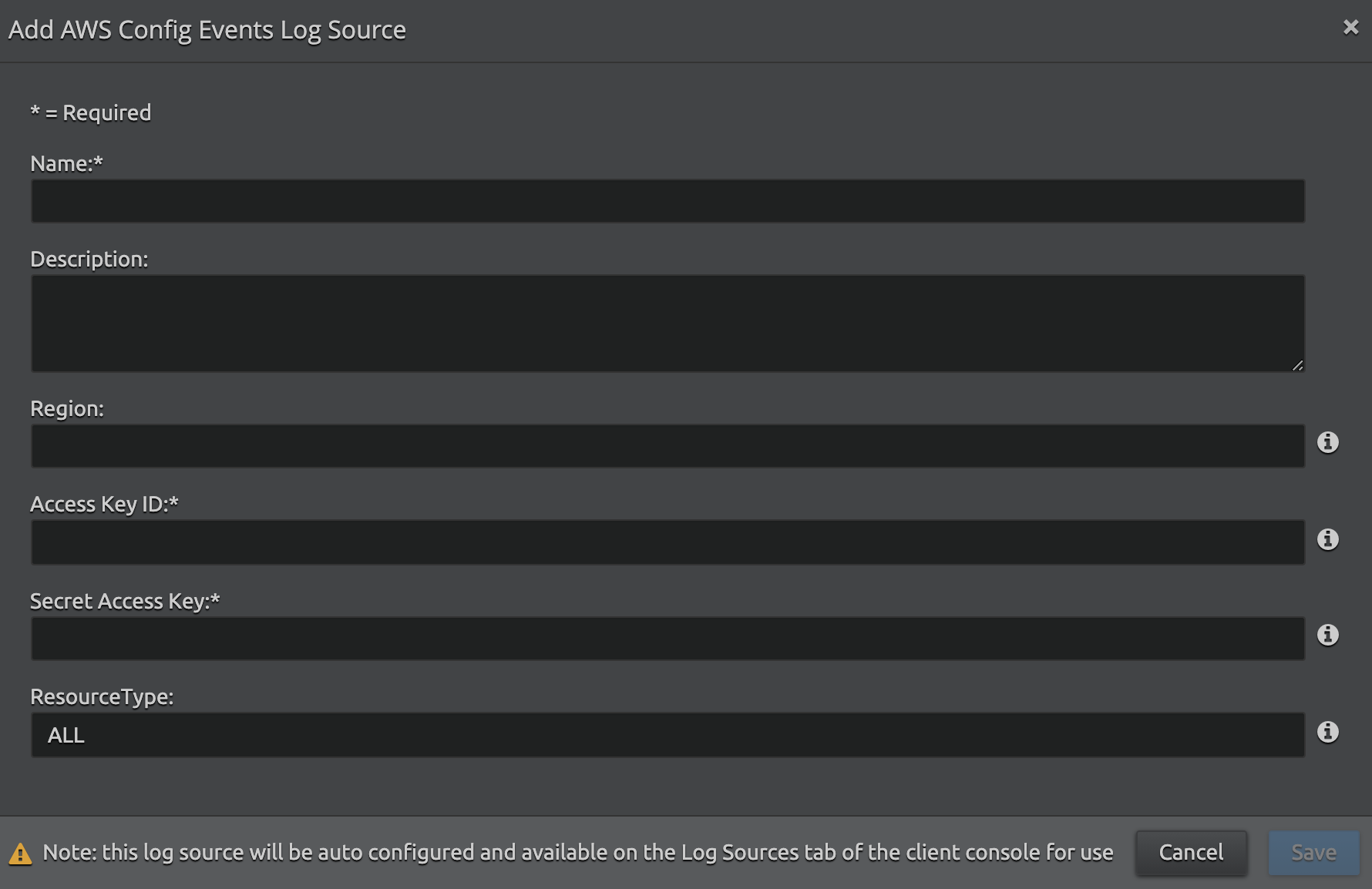Click the Secret Access Key label
The height and width of the screenshot is (889, 1372).
click(125, 601)
